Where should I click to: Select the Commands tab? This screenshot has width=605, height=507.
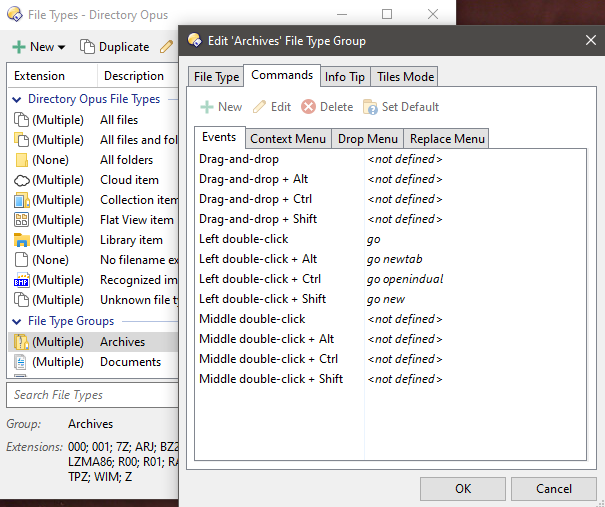click(x=282, y=75)
